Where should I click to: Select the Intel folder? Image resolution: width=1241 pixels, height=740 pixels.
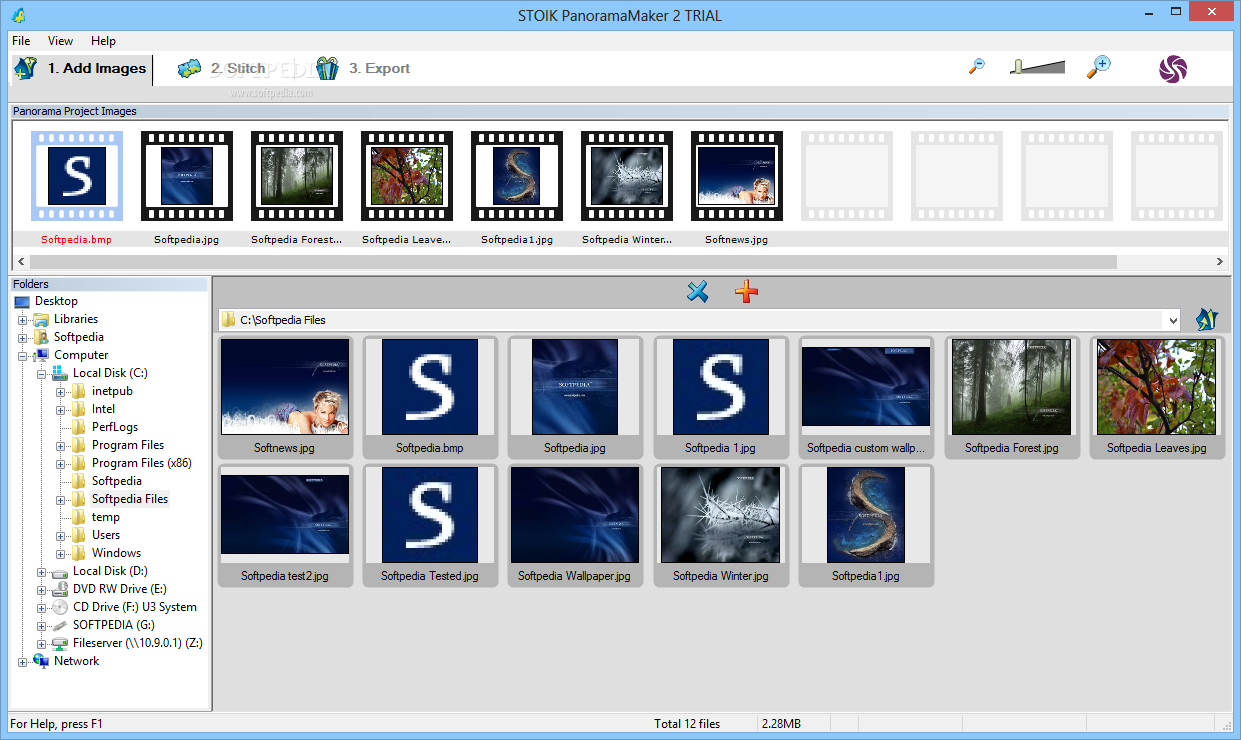click(x=103, y=409)
